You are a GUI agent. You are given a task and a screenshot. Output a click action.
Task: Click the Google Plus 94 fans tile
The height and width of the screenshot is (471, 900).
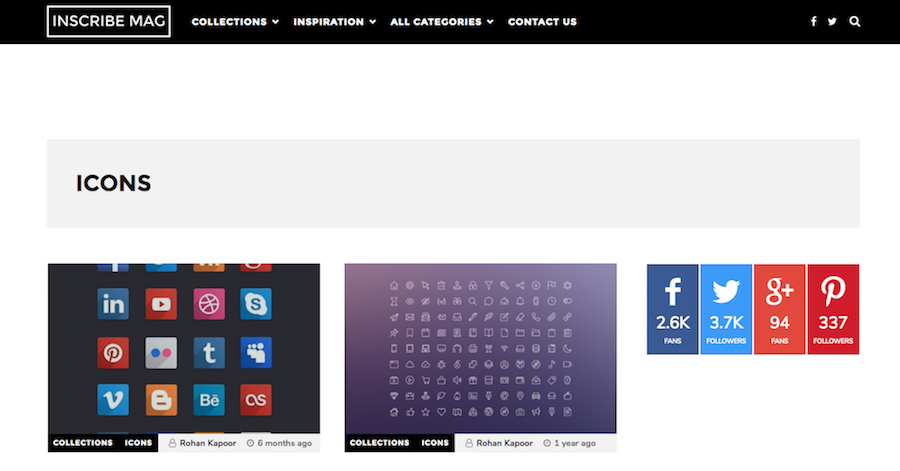(779, 309)
